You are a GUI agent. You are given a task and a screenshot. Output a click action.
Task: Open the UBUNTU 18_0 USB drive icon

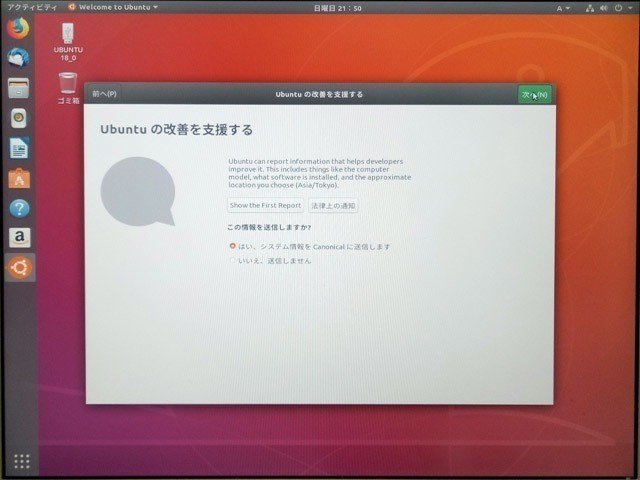pyautogui.click(x=68, y=42)
